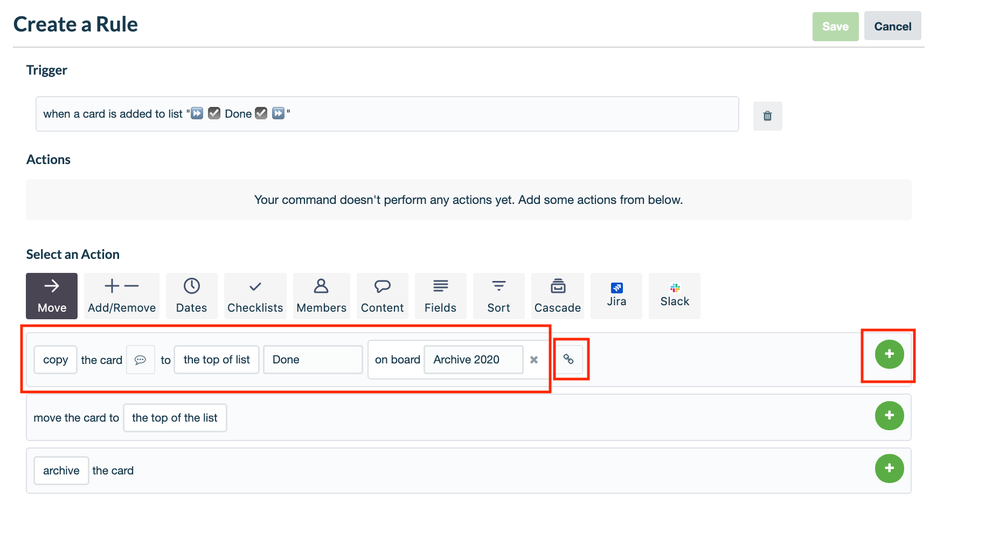The height and width of the screenshot is (535, 999).
Task: Click the 'Your command doesn't perform any actions yet' message
Action: [468, 200]
